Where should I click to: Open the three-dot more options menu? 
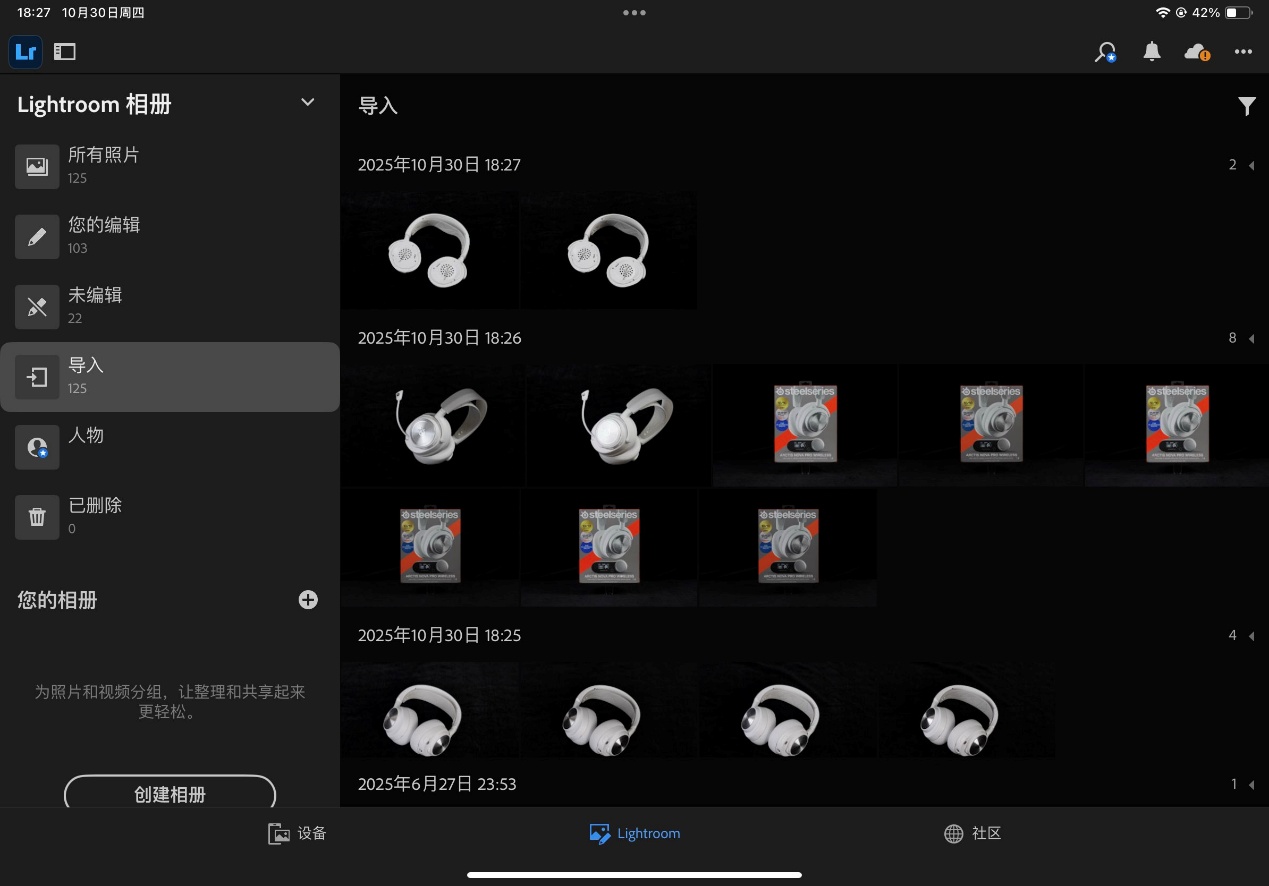[x=1243, y=52]
